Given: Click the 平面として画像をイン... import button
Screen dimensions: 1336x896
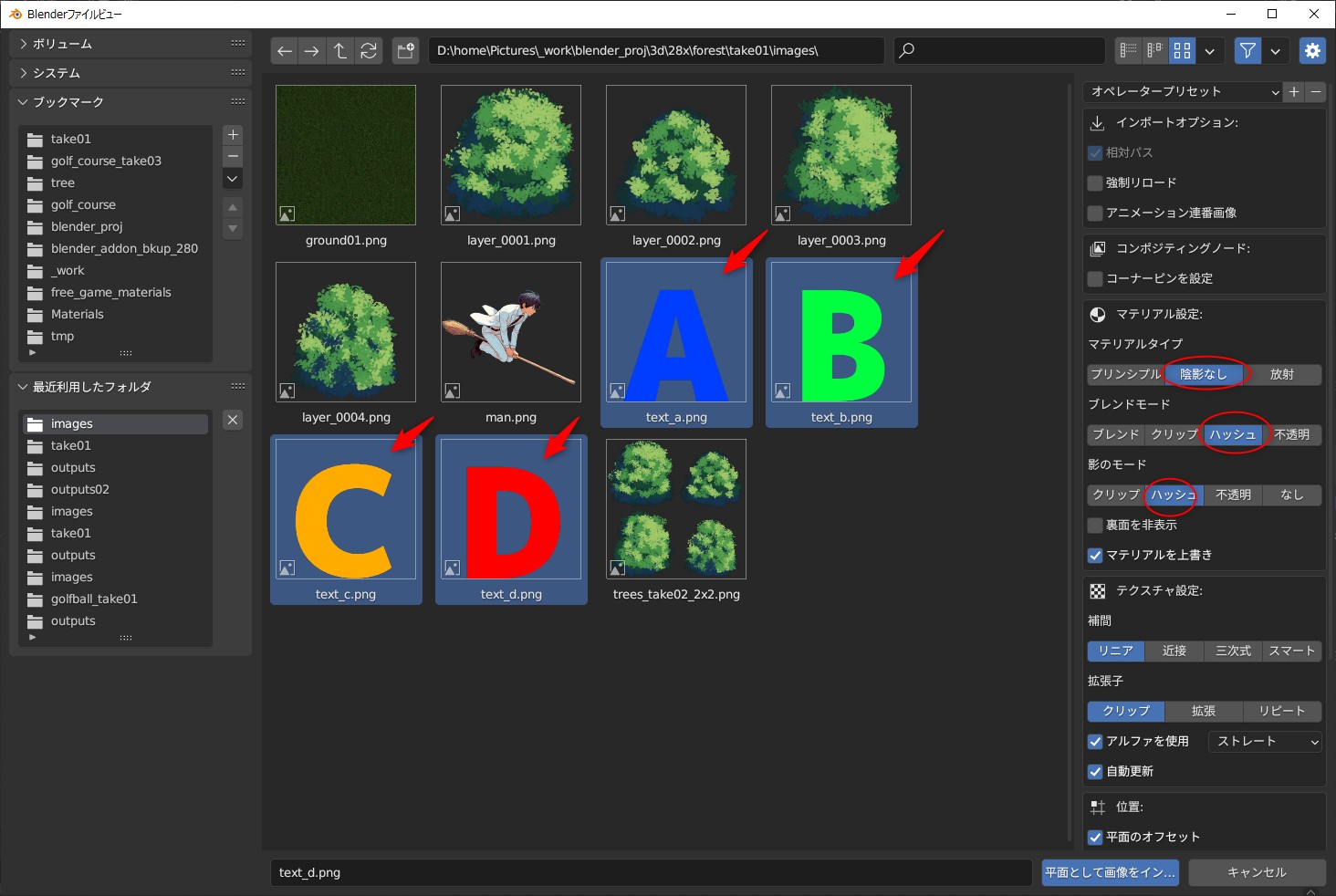Looking at the screenshot, I should (x=1110, y=873).
